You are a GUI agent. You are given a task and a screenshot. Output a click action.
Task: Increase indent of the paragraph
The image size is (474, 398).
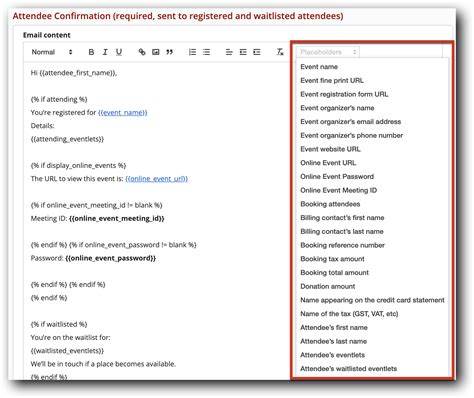[x=257, y=52]
